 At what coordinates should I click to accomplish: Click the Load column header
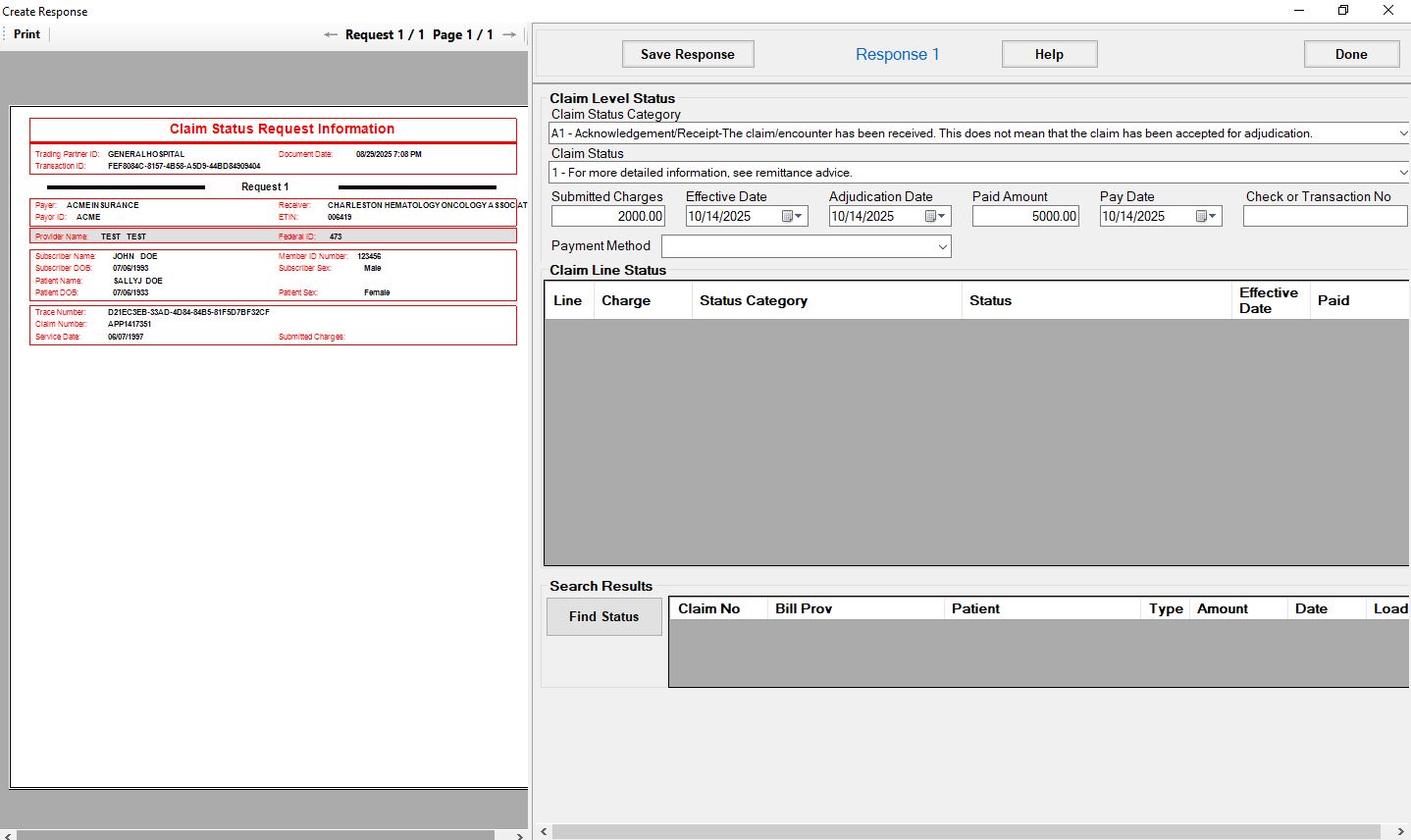point(1389,608)
